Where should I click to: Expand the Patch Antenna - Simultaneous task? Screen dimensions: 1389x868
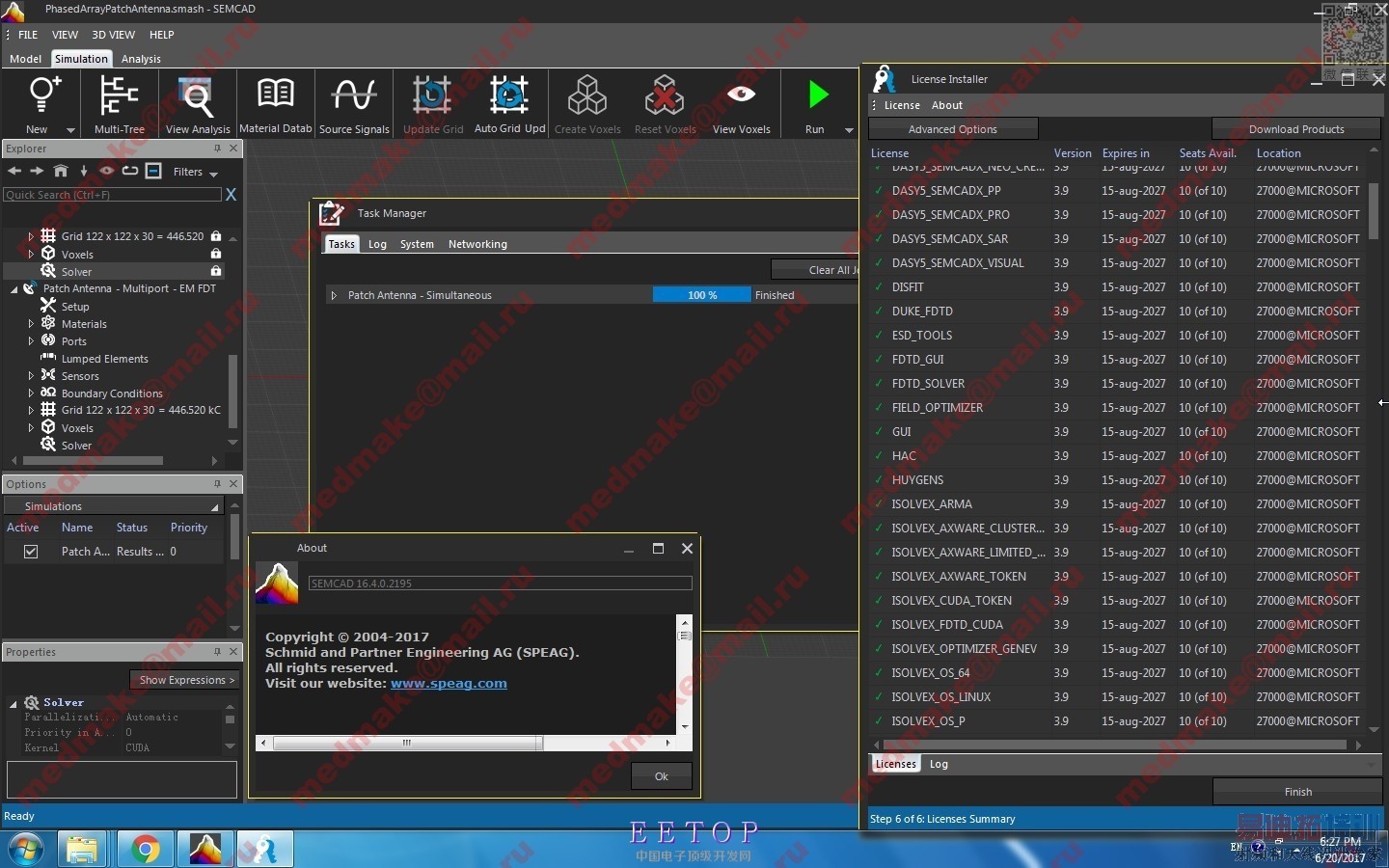point(334,295)
